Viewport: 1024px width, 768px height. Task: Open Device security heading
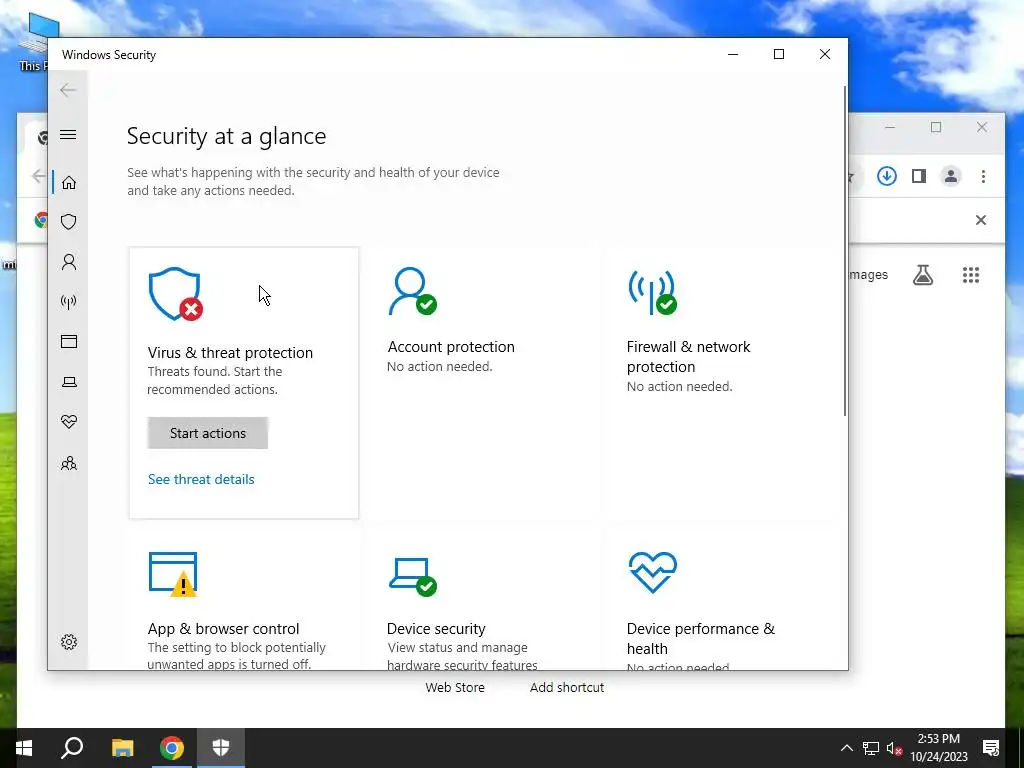coord(436,629)
